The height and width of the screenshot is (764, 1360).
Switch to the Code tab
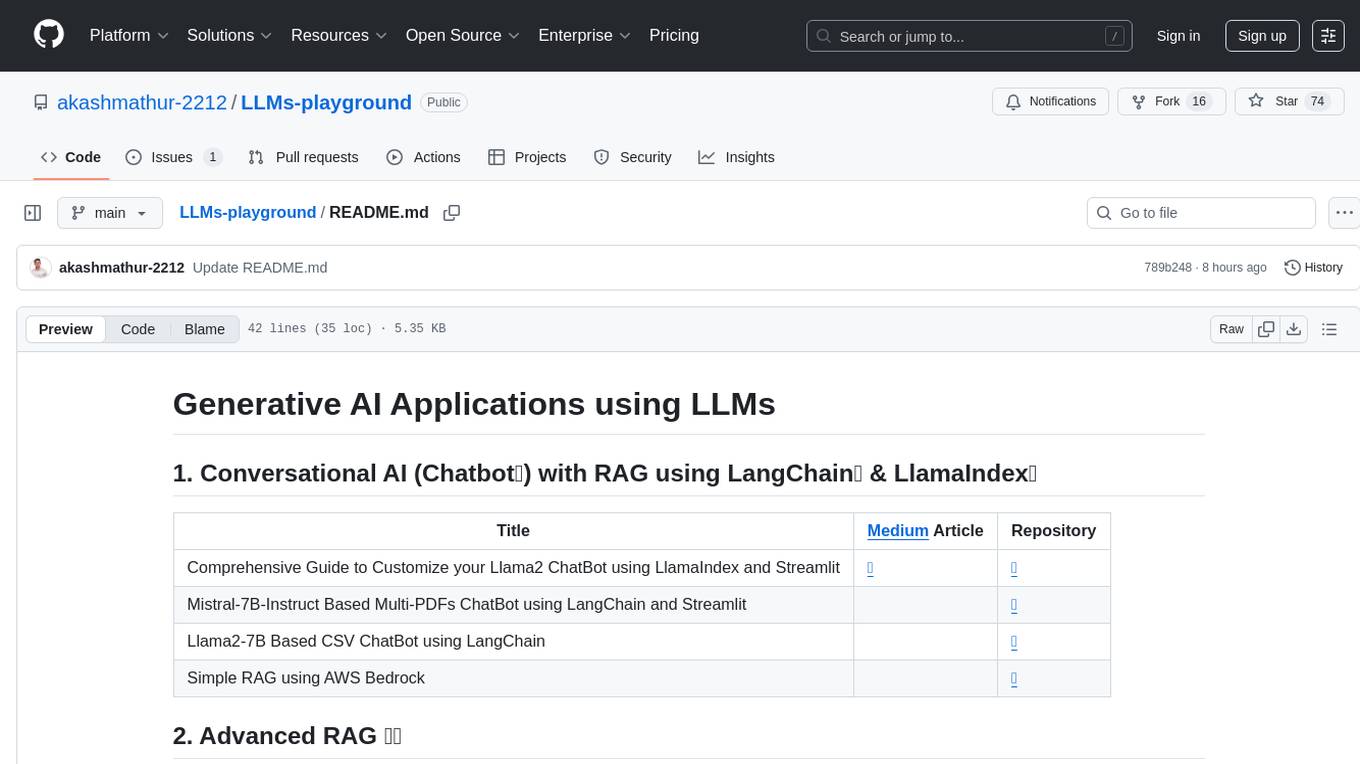(71, 157)
